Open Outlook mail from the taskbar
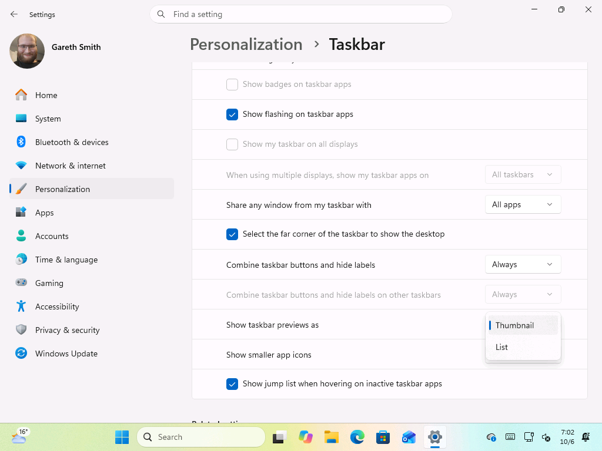This screenshot has width=602, height=451. pos(409,437)
